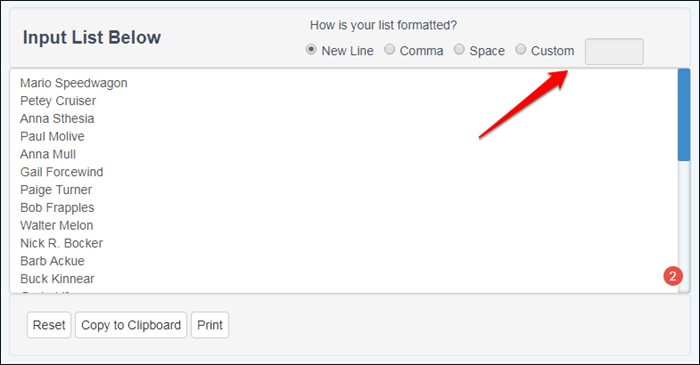This screenshot has width=700, height=365.
Task: Select the New Line radio button
Action: click(311, 50)
